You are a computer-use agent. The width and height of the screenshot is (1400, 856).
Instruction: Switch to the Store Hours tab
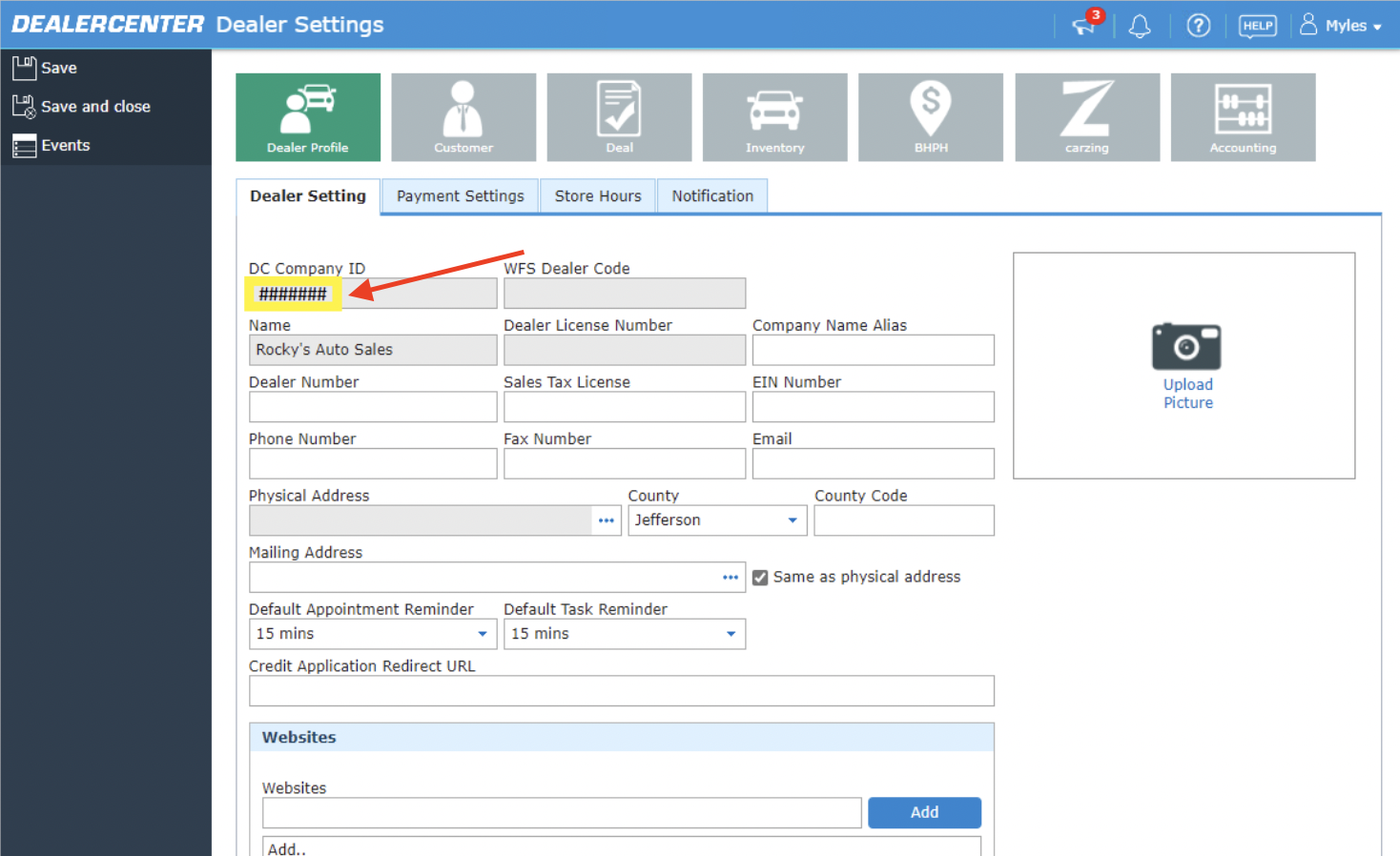coord(598,196)
